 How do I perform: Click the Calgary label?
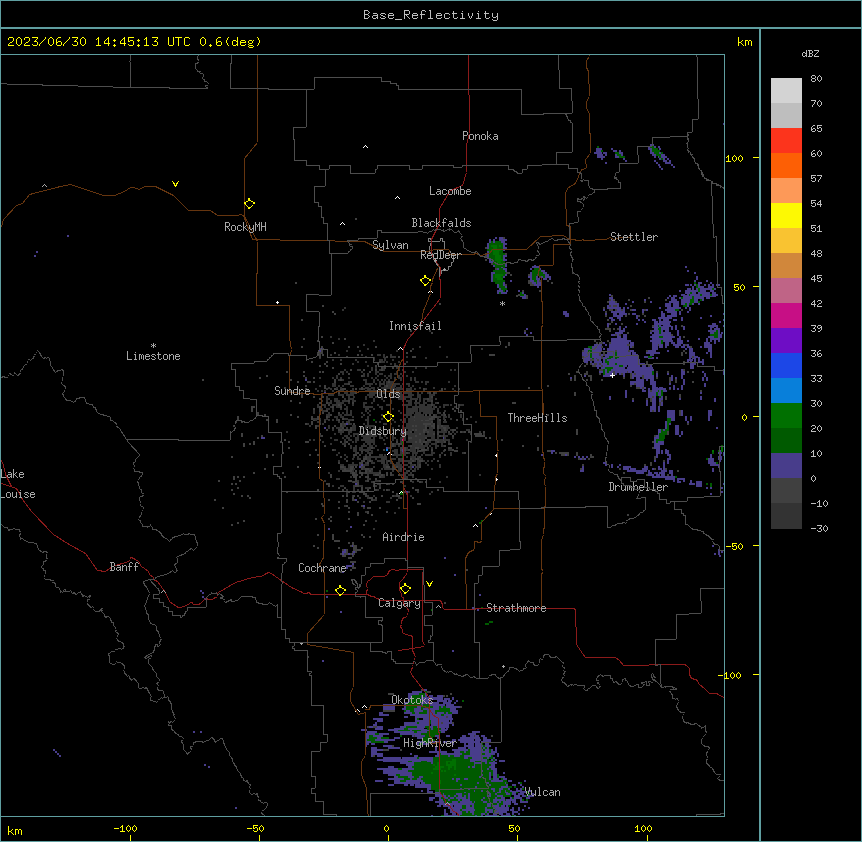point(399,603)
